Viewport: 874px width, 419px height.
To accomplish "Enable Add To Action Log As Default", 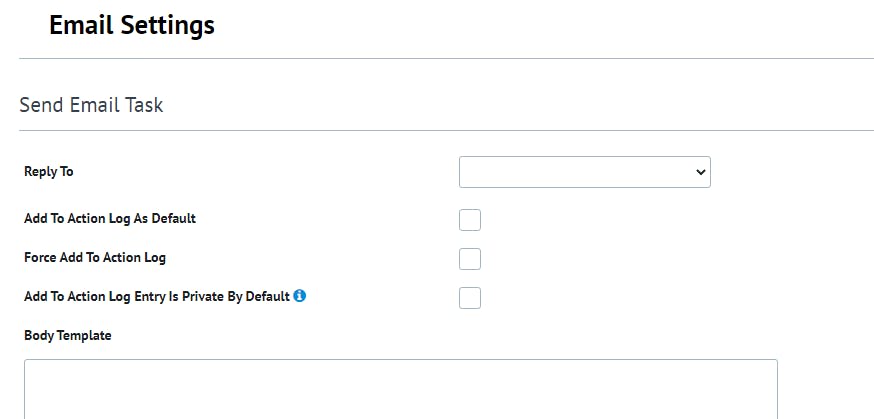I will pos(470,220).
